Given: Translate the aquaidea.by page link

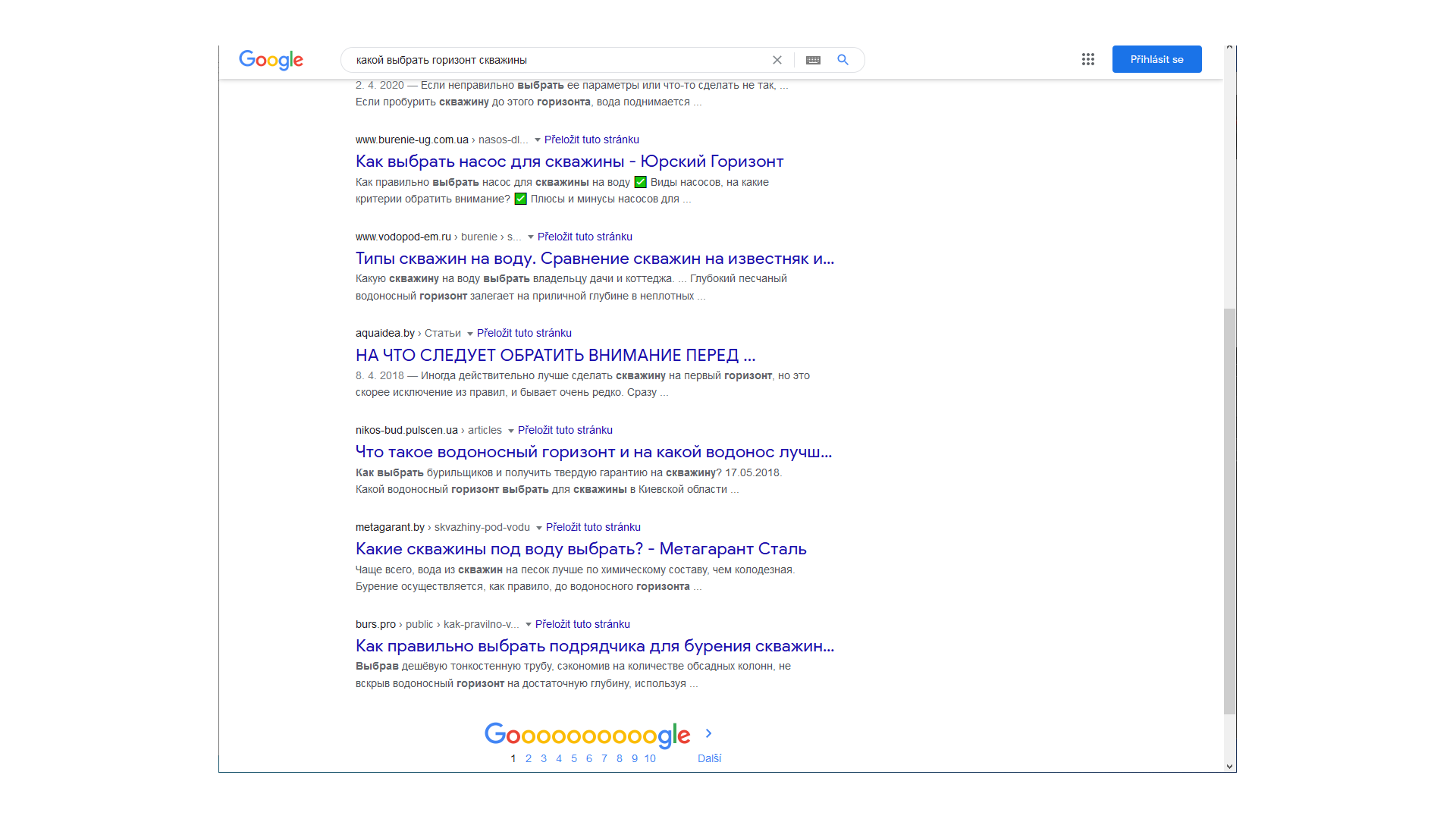Looking at the screenshot, I should (x=524, y=333).
